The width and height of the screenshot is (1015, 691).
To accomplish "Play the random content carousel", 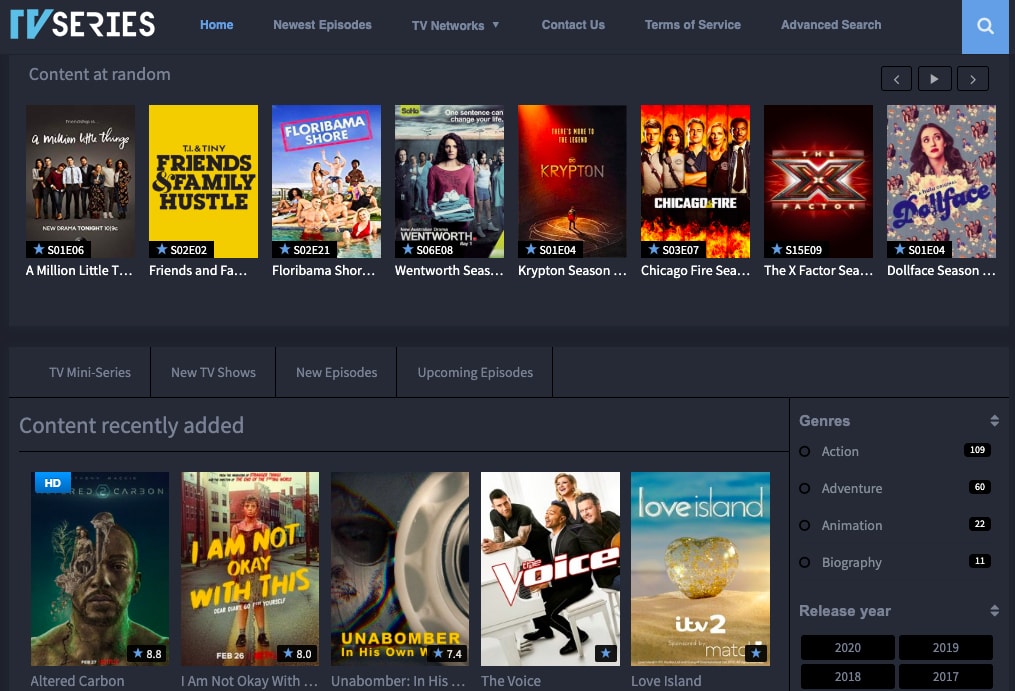I will click(934, 79).
